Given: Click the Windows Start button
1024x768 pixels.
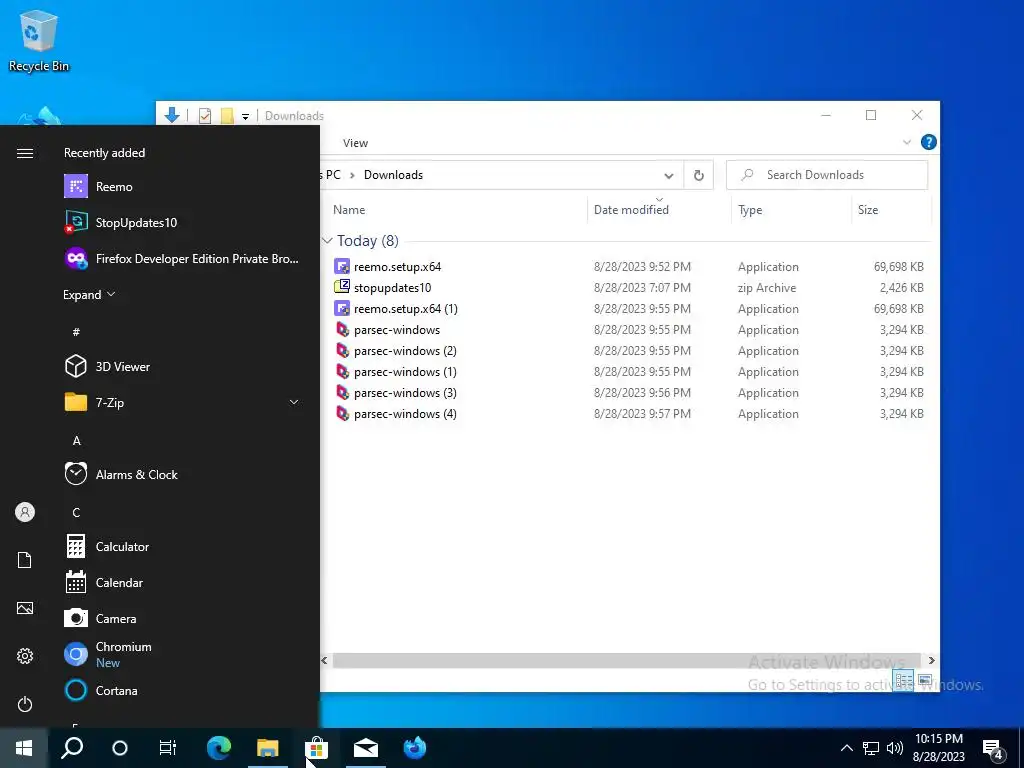Looking at the screenshot, I should pyautogui.click(x=24, y=748).
